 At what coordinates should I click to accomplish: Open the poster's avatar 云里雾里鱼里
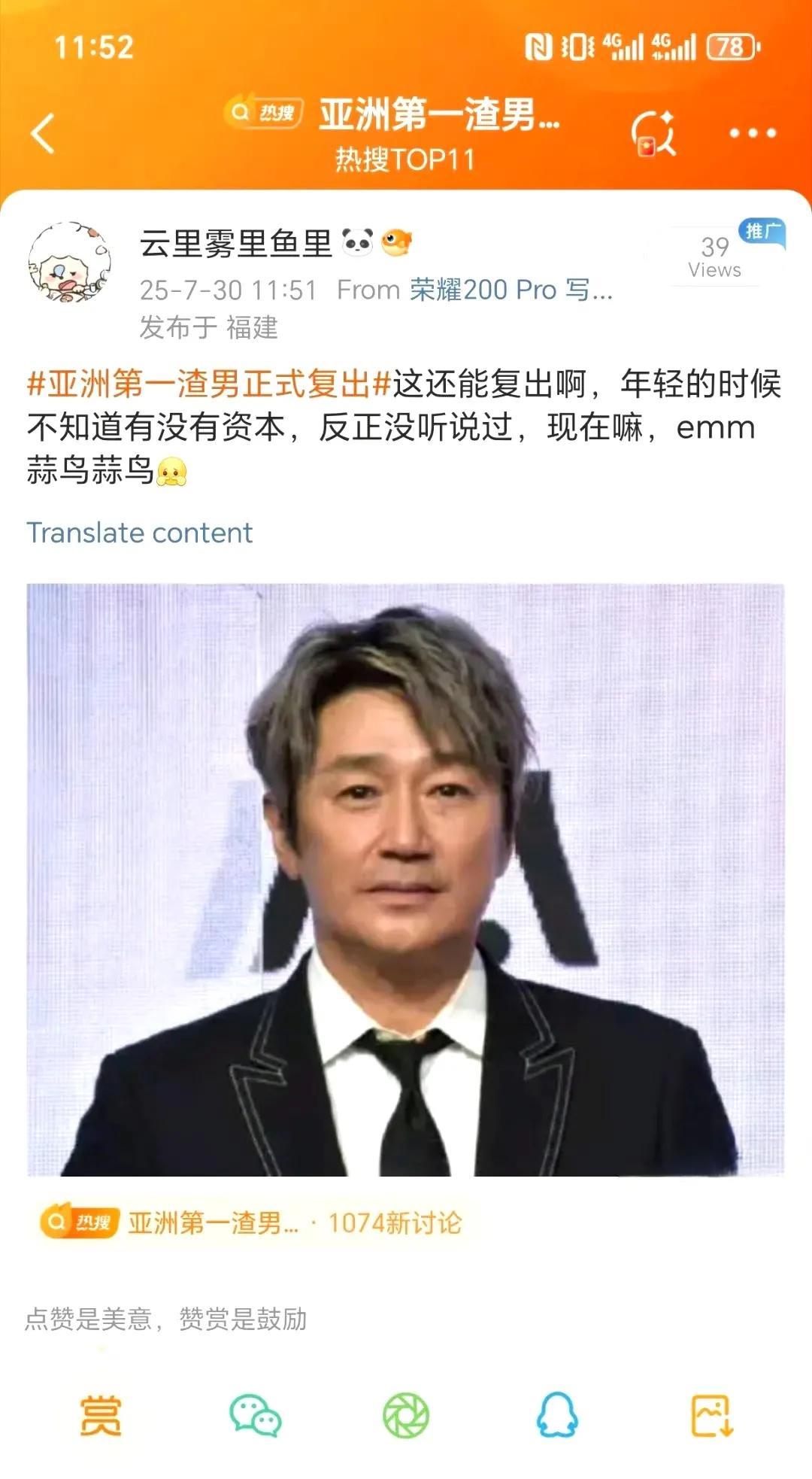69,263
